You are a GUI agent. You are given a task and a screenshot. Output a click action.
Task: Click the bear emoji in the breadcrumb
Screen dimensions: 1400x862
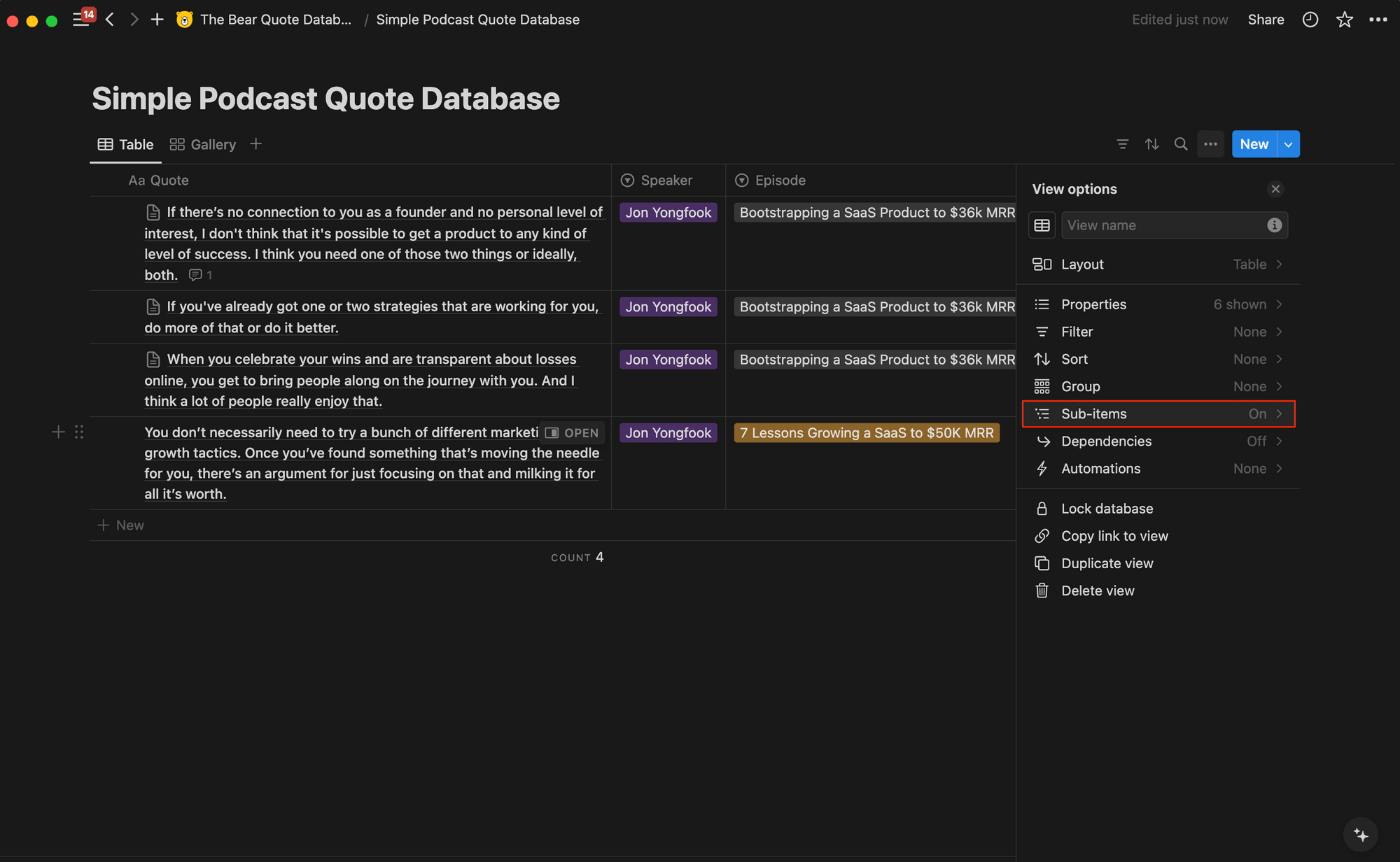coord(183,19)
